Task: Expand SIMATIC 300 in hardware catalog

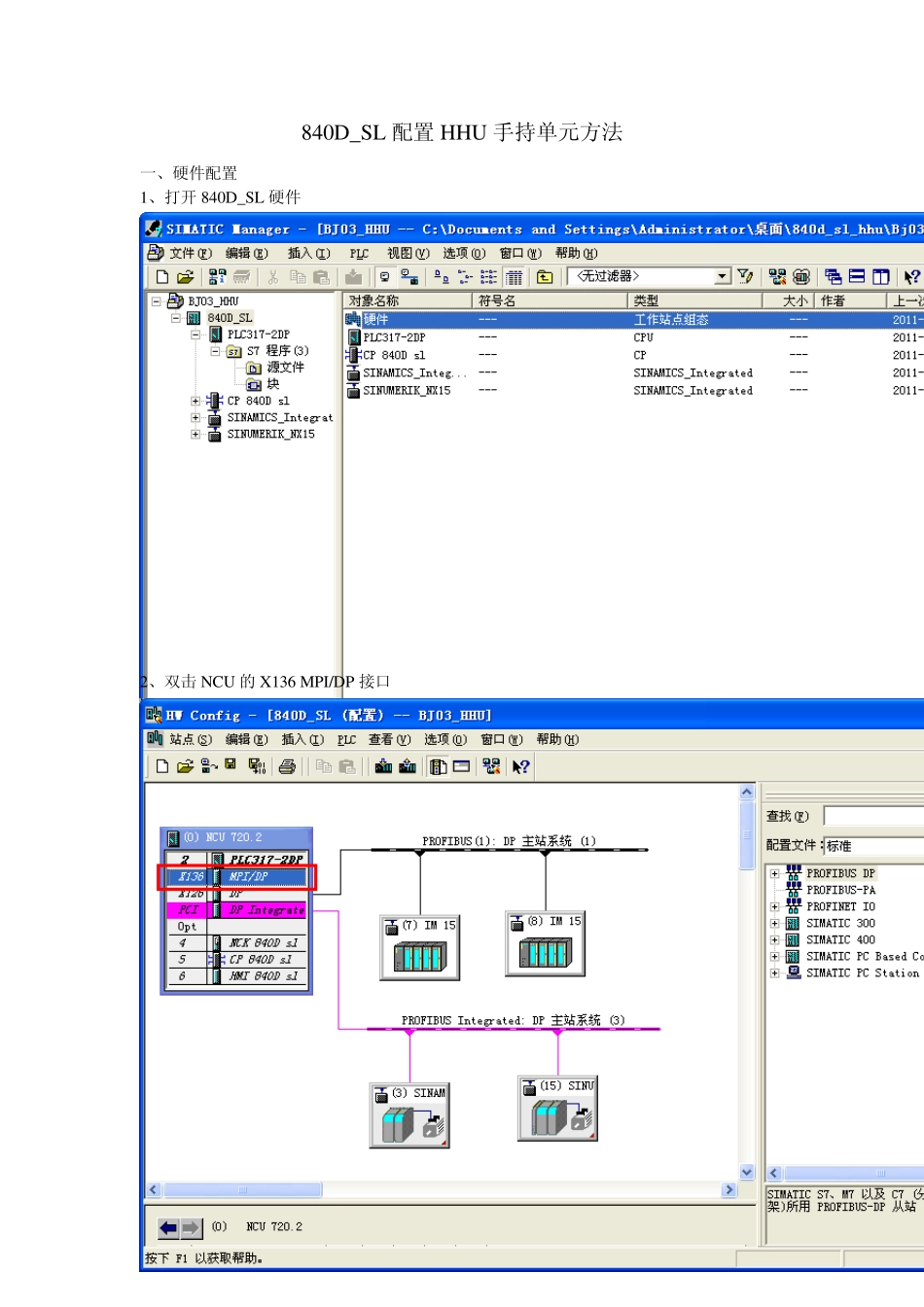Action: coord(775,924)
